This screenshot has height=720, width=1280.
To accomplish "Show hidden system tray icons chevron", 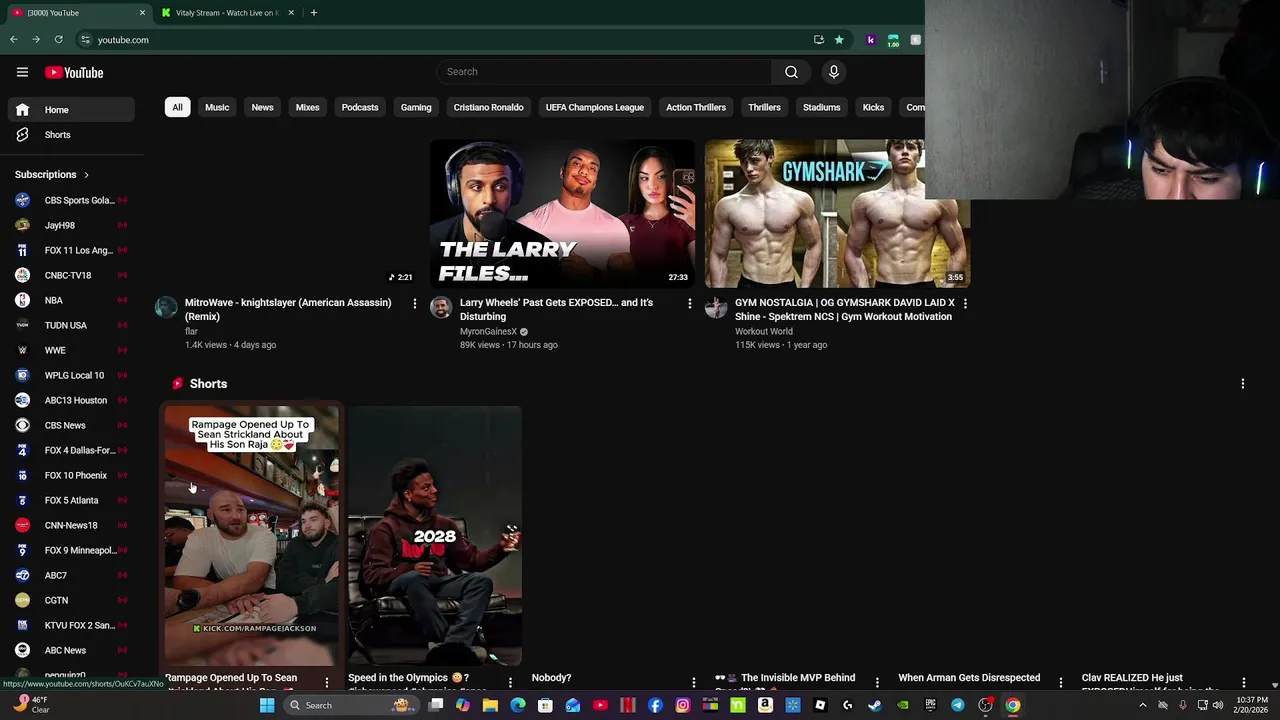I will tap(1142, 705).
